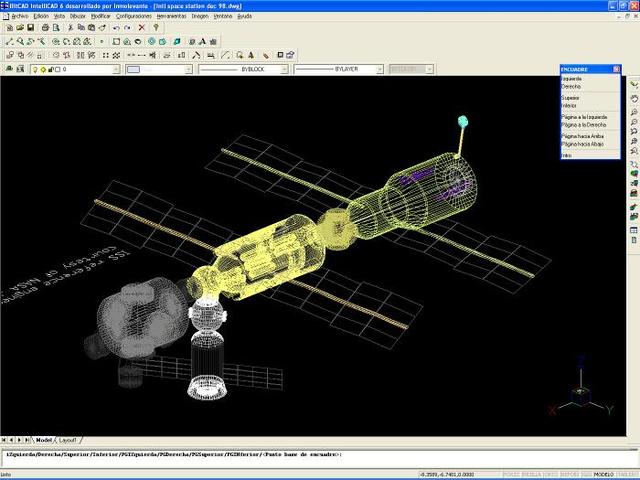Open the Dibujar menu
Viewport: 640px width, 480px height.
click(78, 16)
